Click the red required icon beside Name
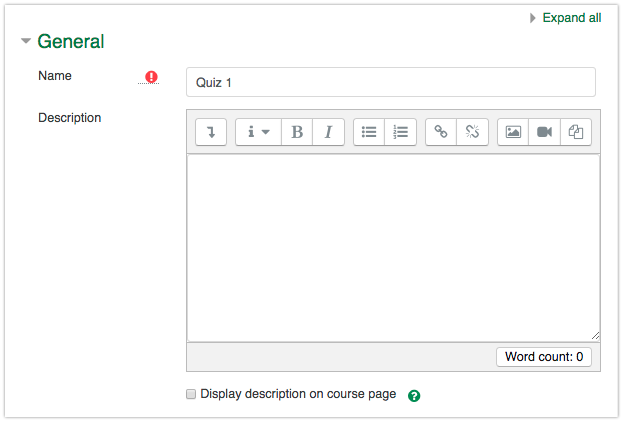This screenshot has width=623, height=422. [x=151, y=76]
